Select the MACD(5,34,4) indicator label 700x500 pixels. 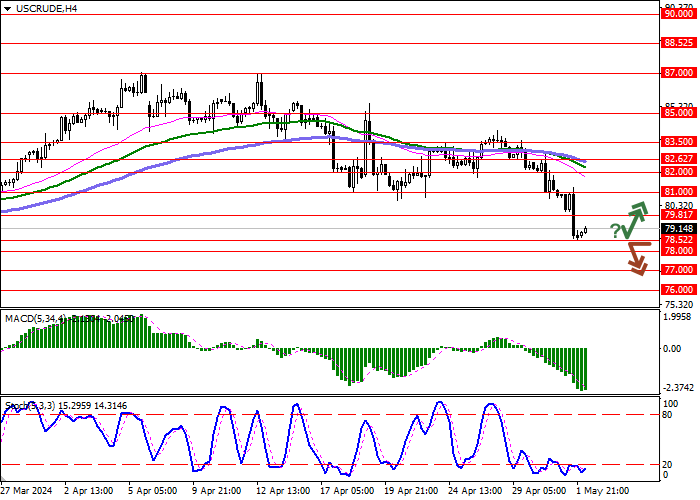pos(36,319)
